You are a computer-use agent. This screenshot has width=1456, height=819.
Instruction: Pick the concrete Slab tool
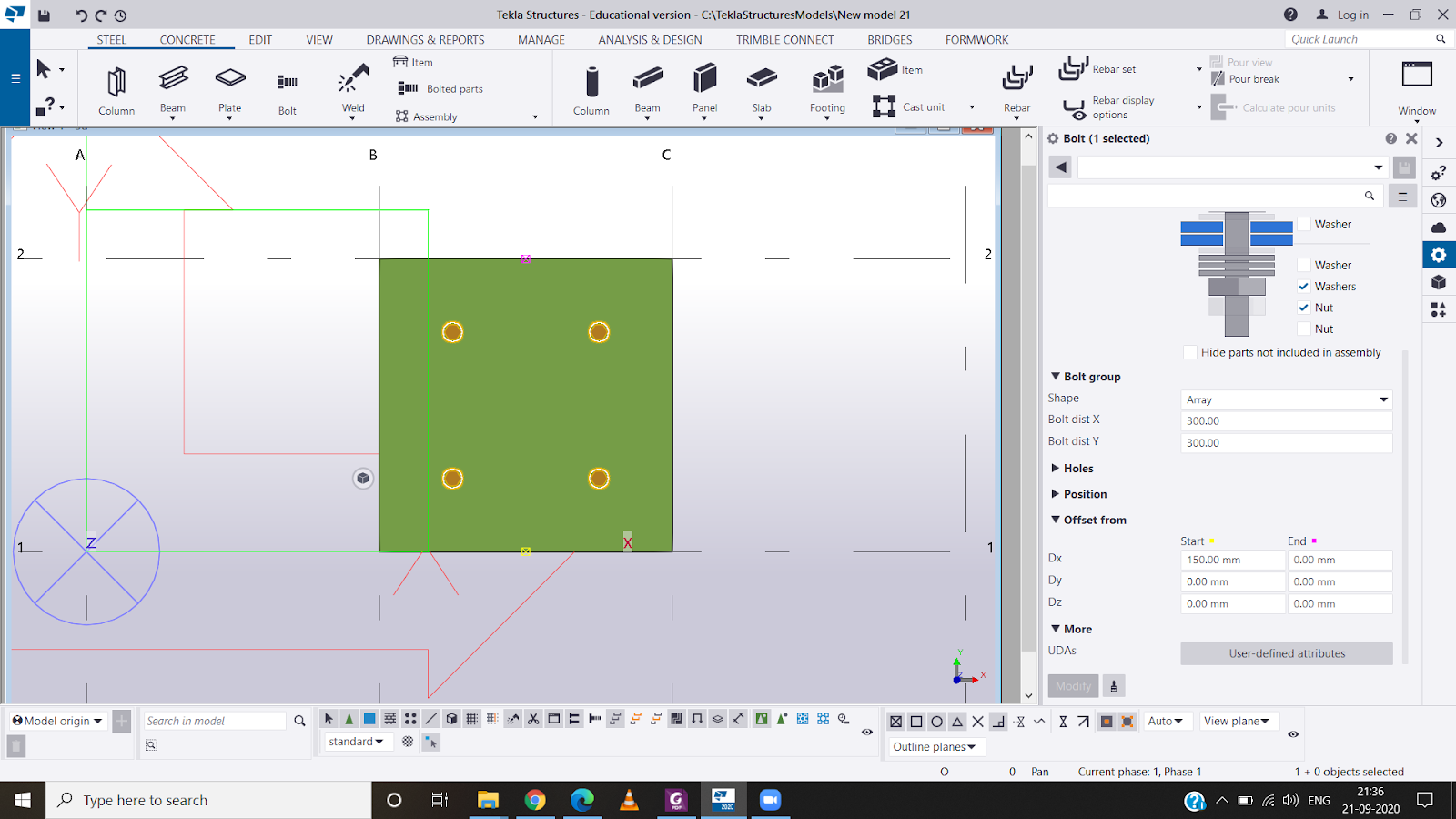[762, 89]
